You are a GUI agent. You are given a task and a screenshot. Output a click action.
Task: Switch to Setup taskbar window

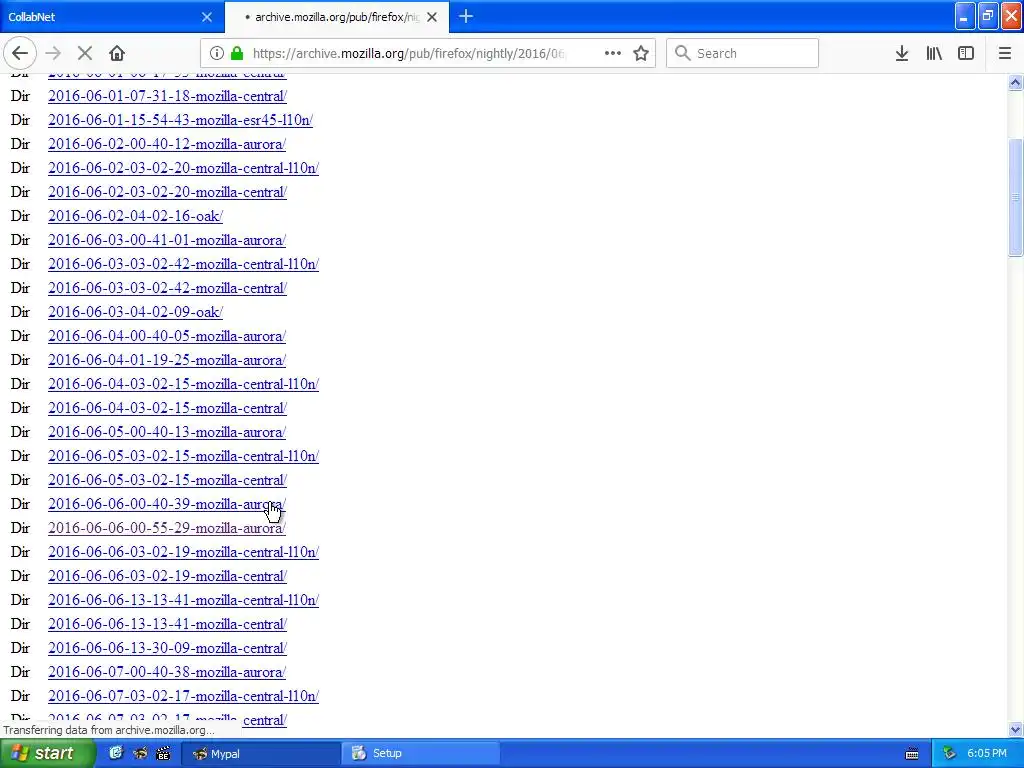(x=421, y=754)
